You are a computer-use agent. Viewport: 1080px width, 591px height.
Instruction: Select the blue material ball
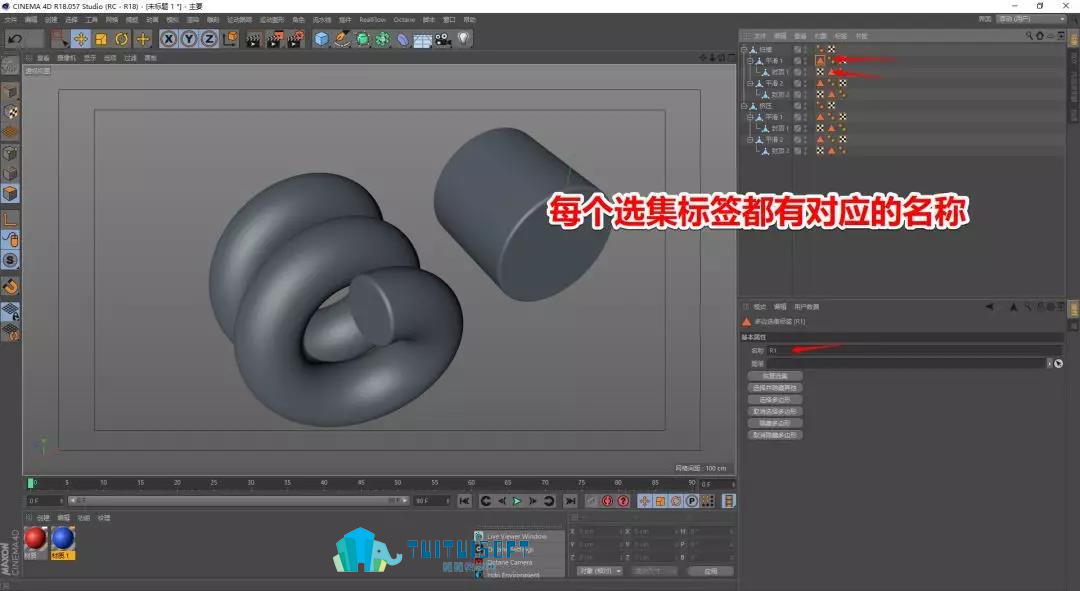pos(63,539)
